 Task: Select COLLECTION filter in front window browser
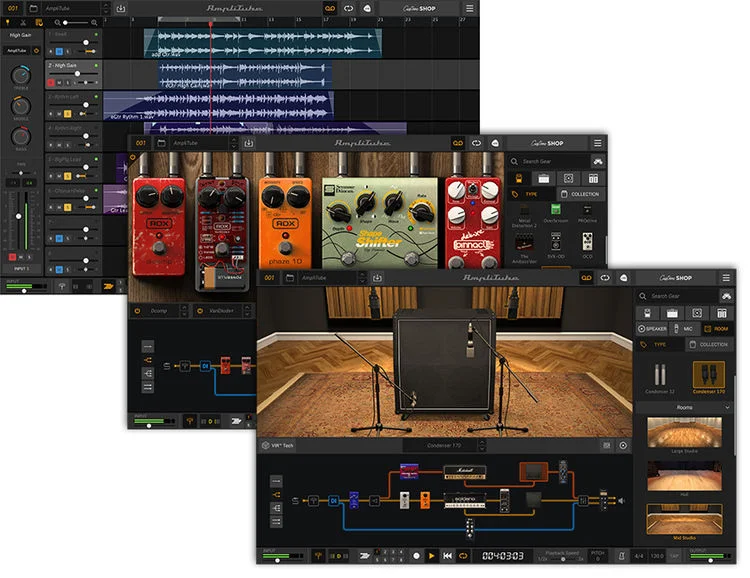coord(709,345)
